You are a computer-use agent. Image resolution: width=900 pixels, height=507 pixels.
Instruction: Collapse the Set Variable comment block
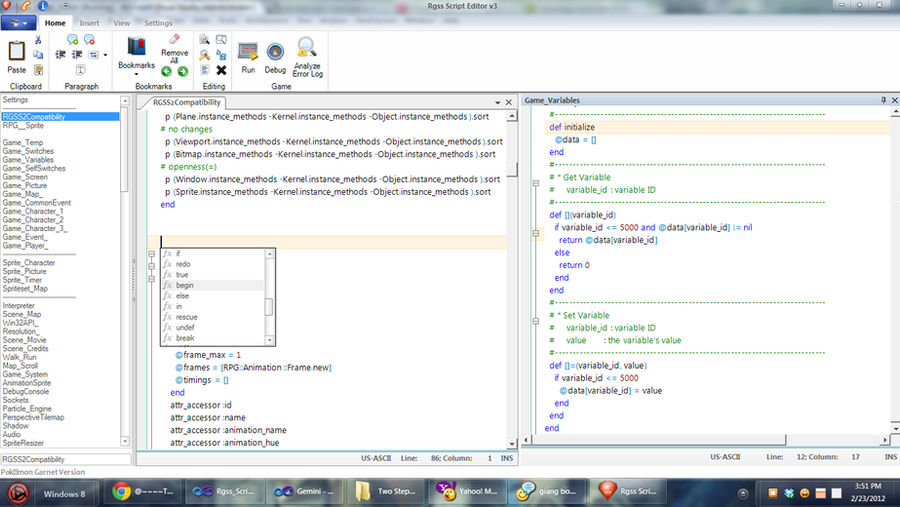[x=536, y=322]
